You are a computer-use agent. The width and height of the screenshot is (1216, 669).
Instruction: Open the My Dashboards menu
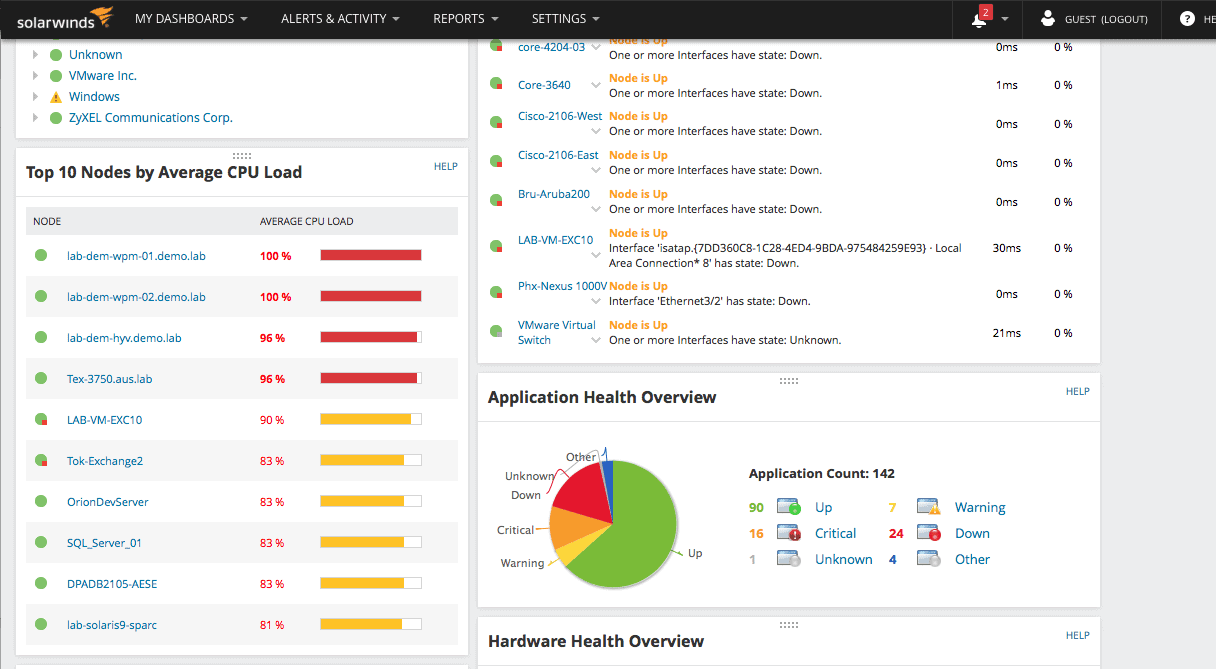(x=191, y=18)
